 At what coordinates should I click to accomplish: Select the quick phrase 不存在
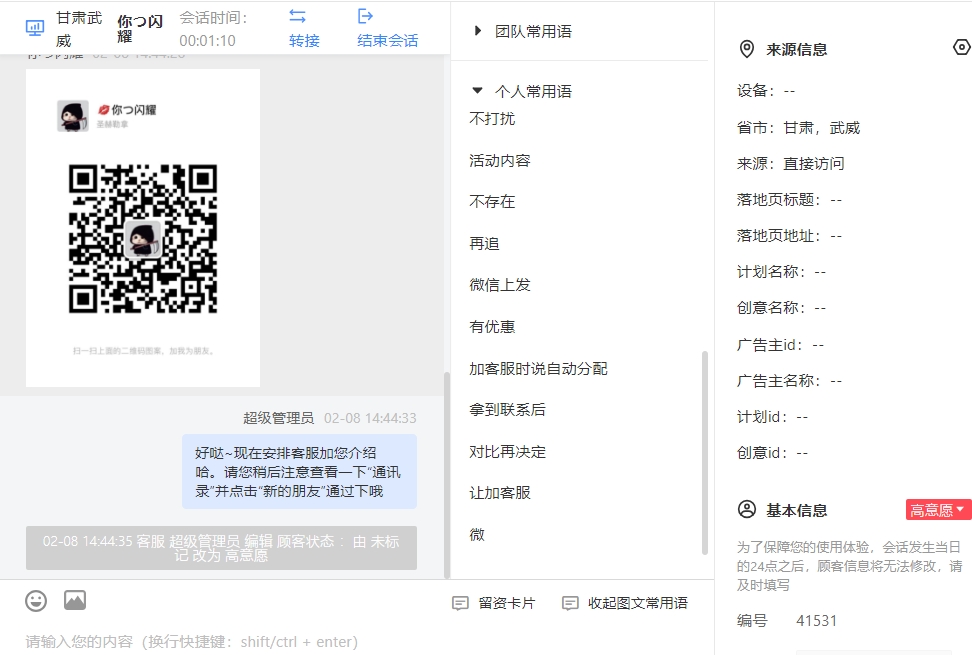(x=492, y=201)
